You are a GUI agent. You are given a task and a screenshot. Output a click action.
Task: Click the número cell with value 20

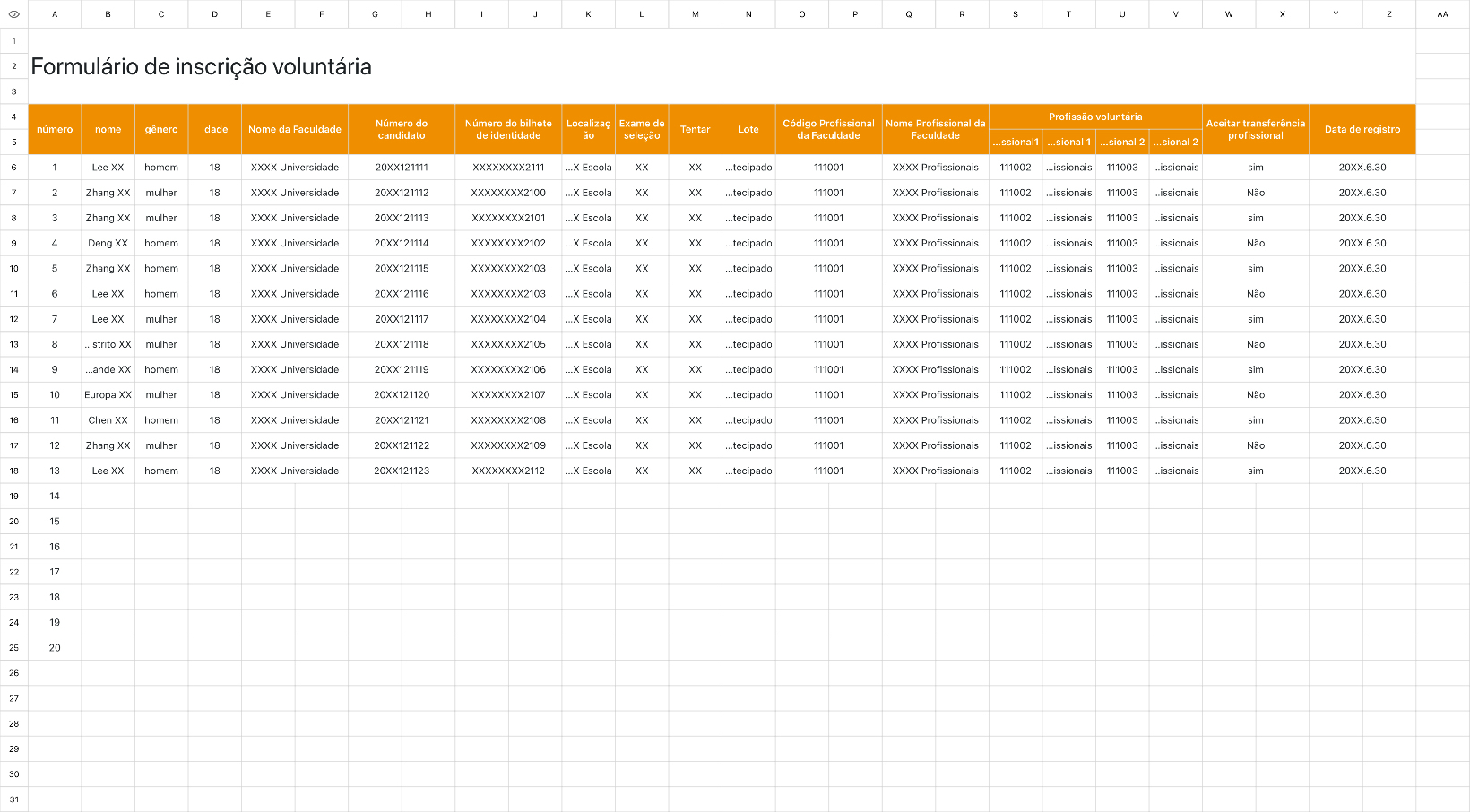(55, 648)
